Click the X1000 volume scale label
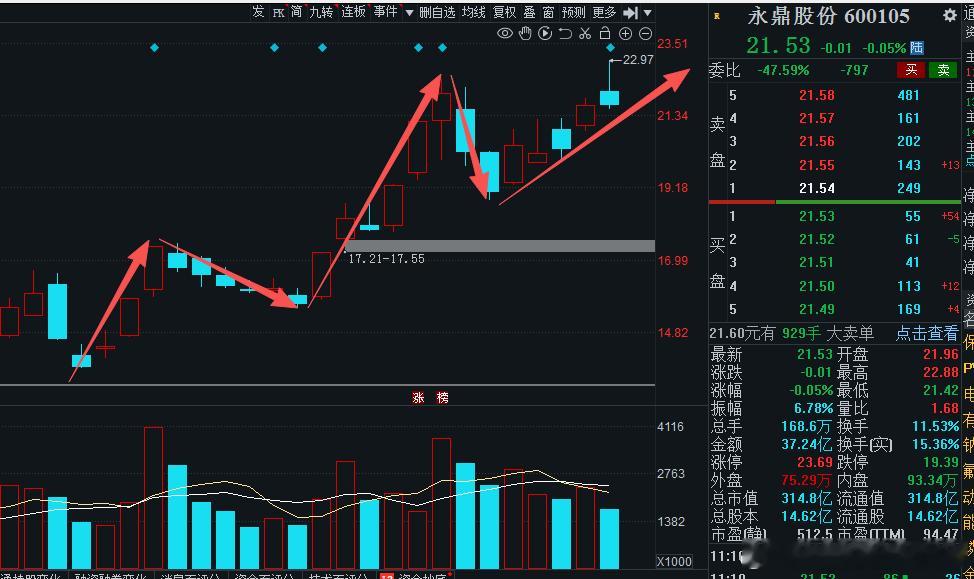Image resolution: width=974 pixels, height=579 pixels. (675, 562)
